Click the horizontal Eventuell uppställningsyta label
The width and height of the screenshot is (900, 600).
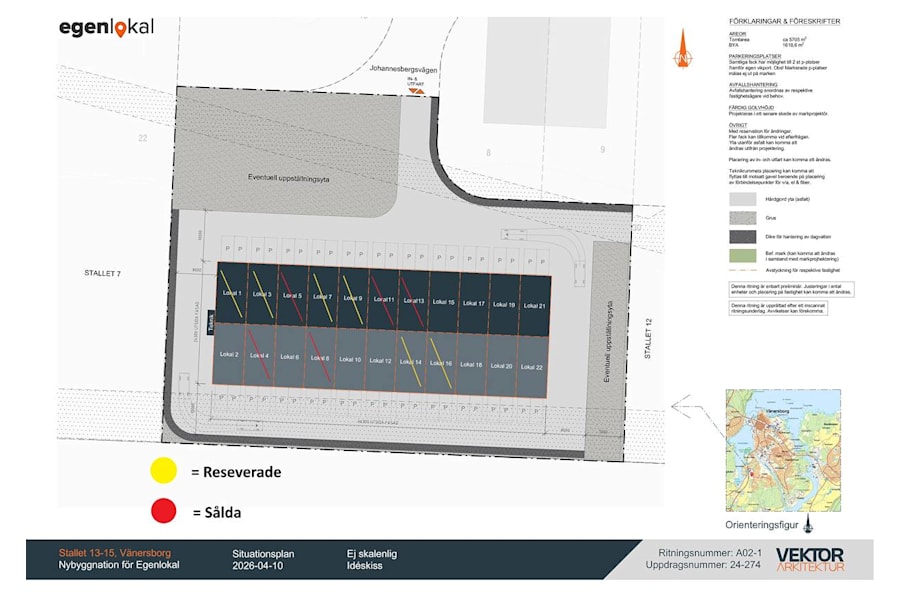(289, 178)
